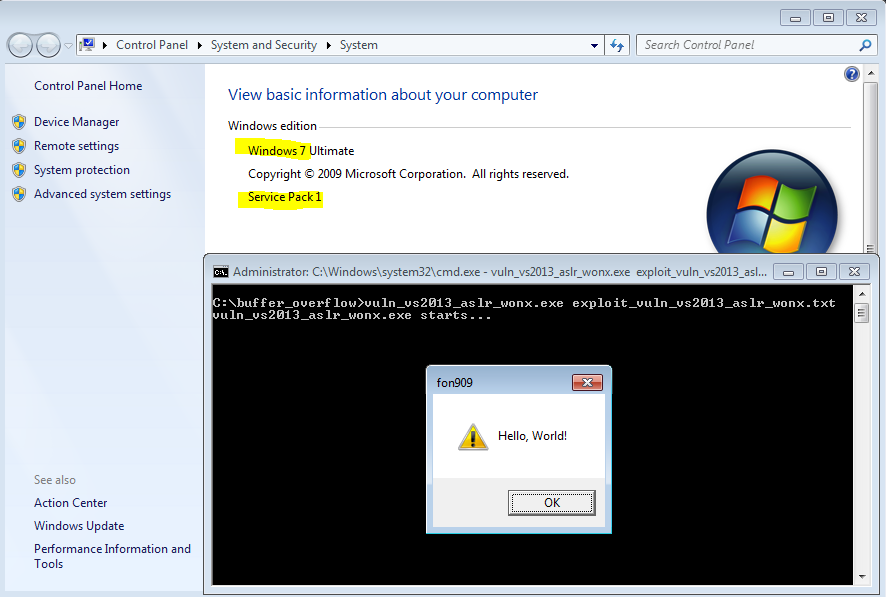
Task: Click OK in the fon909 dialog
Action: (x=551, y=503)
